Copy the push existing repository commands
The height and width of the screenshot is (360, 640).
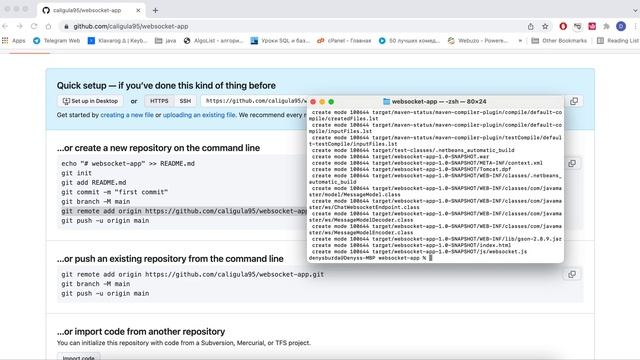coord(572,274)
